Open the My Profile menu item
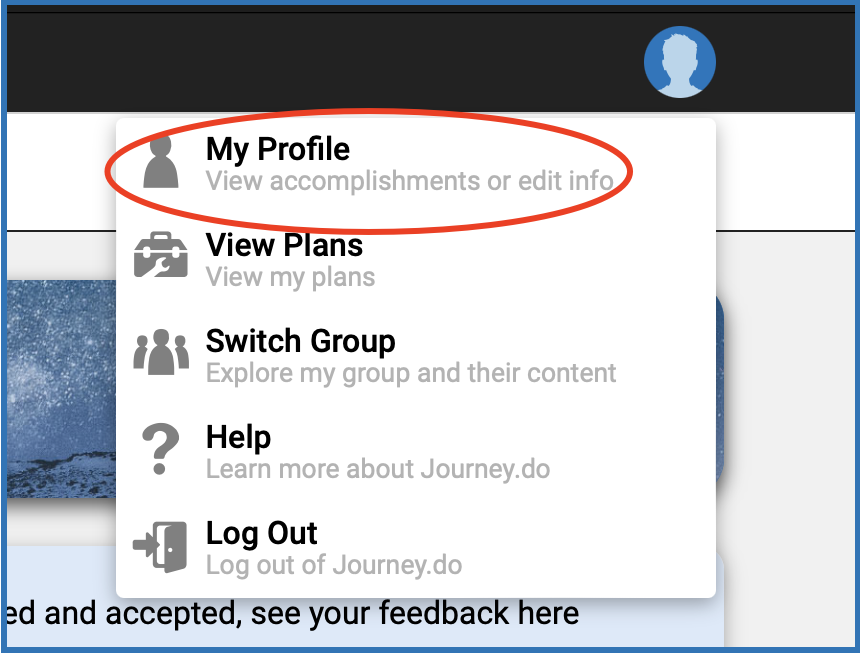860x654 pixels. coord(278,150)
